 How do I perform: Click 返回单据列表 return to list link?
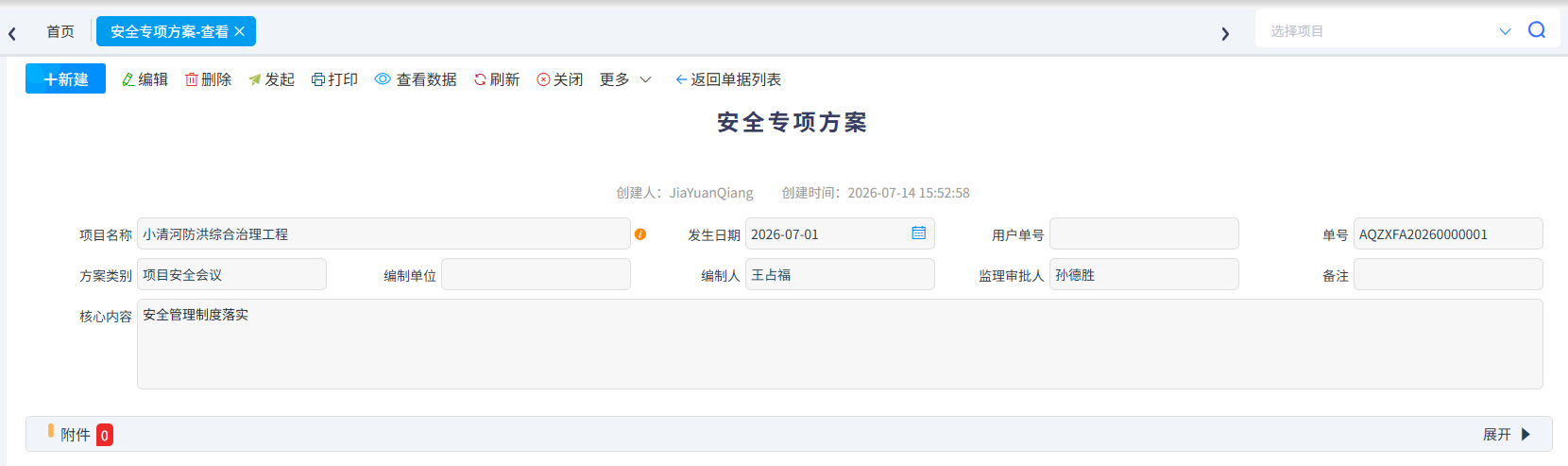728,79
